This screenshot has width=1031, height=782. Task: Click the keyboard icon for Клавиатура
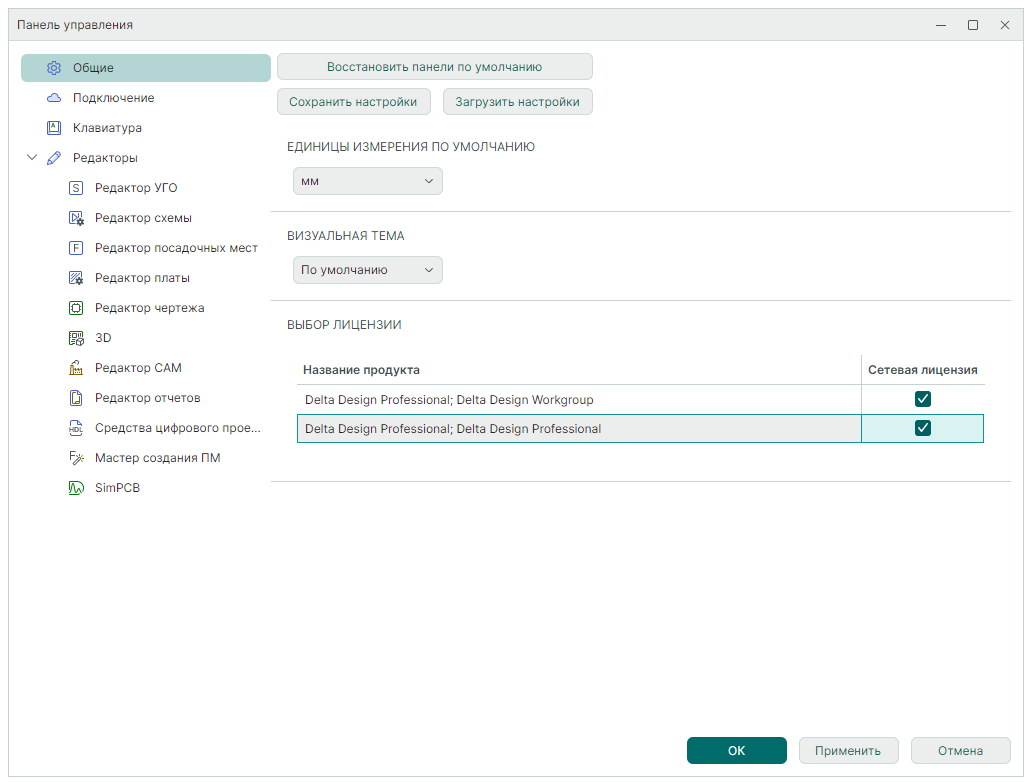(54, 128)
